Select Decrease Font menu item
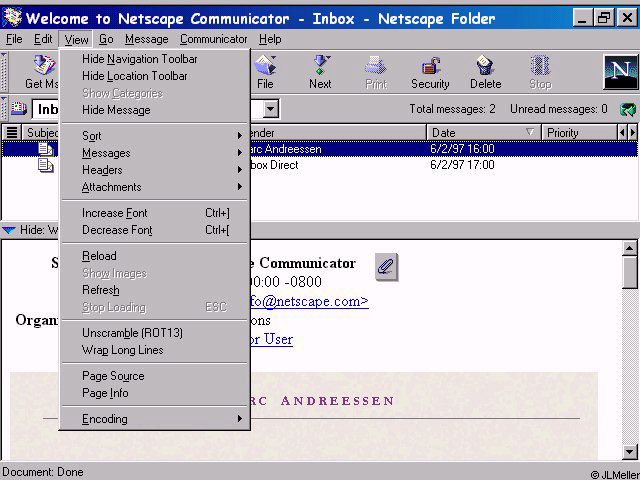The image size is (640, 480). click(x=154, y=230)
